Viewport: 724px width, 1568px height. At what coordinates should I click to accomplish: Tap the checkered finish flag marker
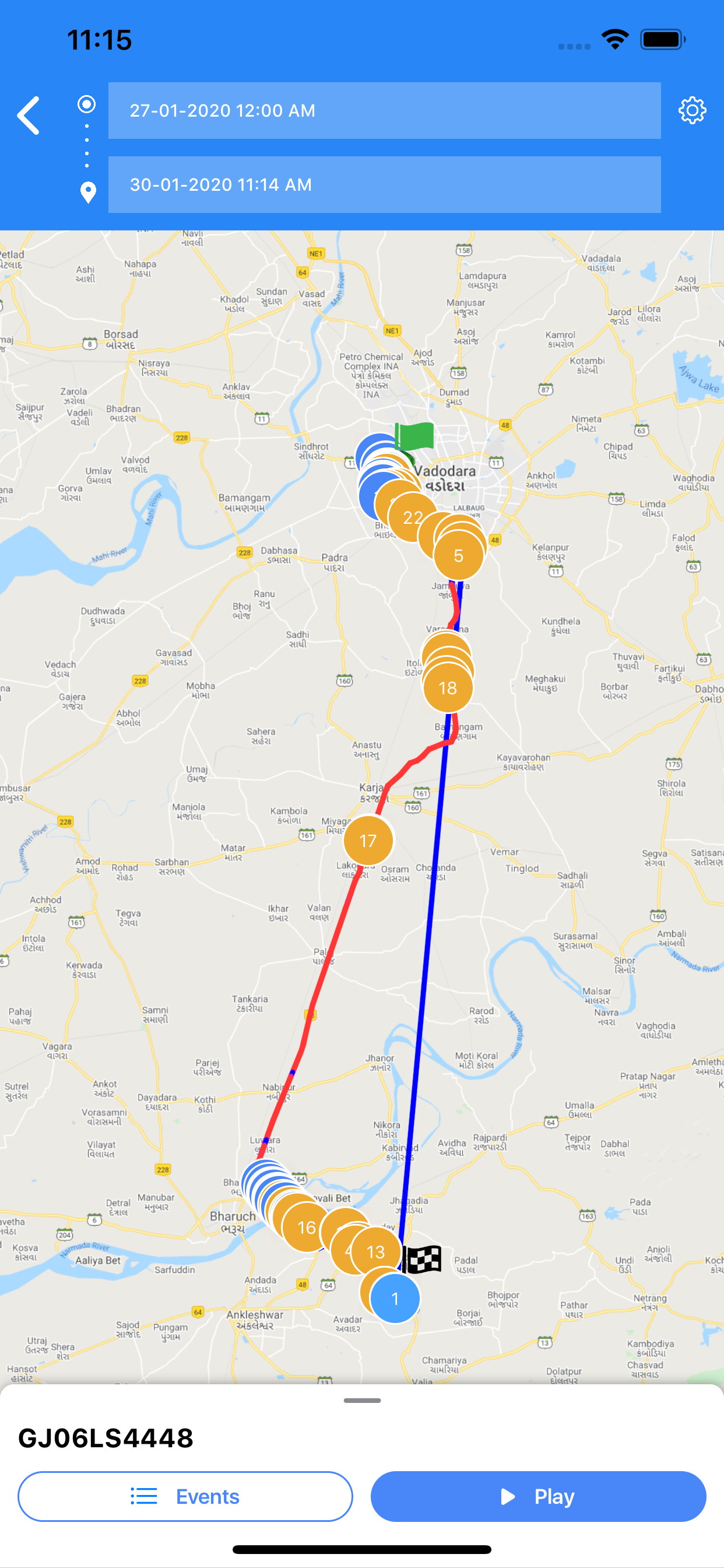coord(421,1259)
